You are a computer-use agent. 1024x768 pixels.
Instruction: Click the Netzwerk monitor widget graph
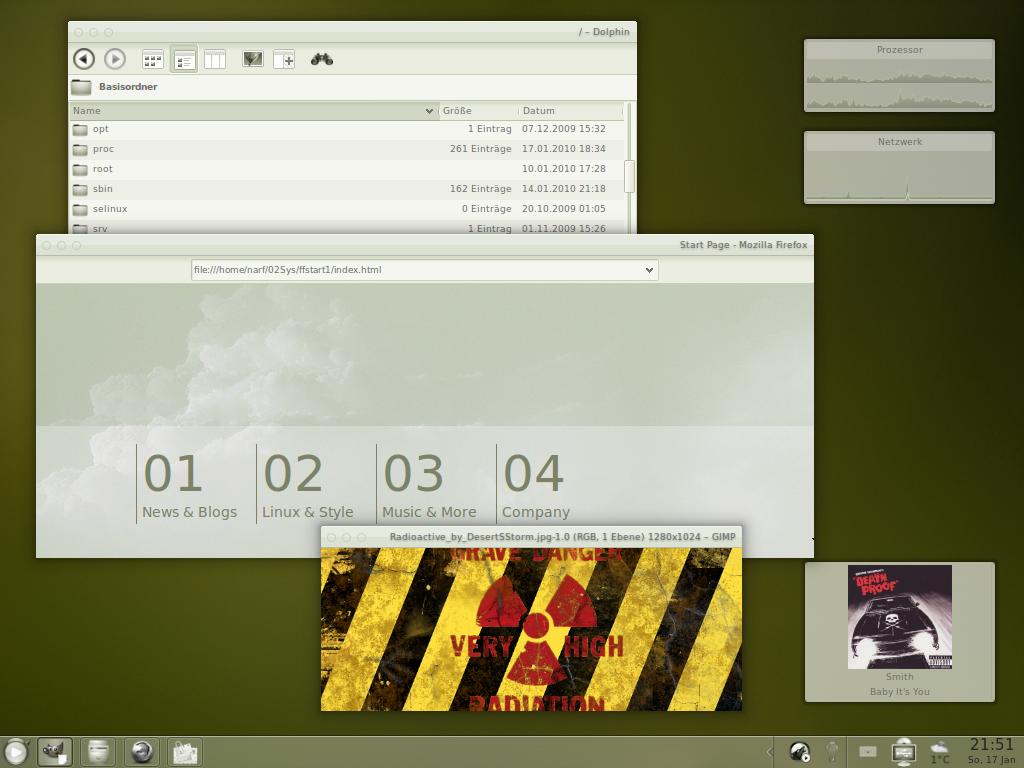[x=899, y=176]
